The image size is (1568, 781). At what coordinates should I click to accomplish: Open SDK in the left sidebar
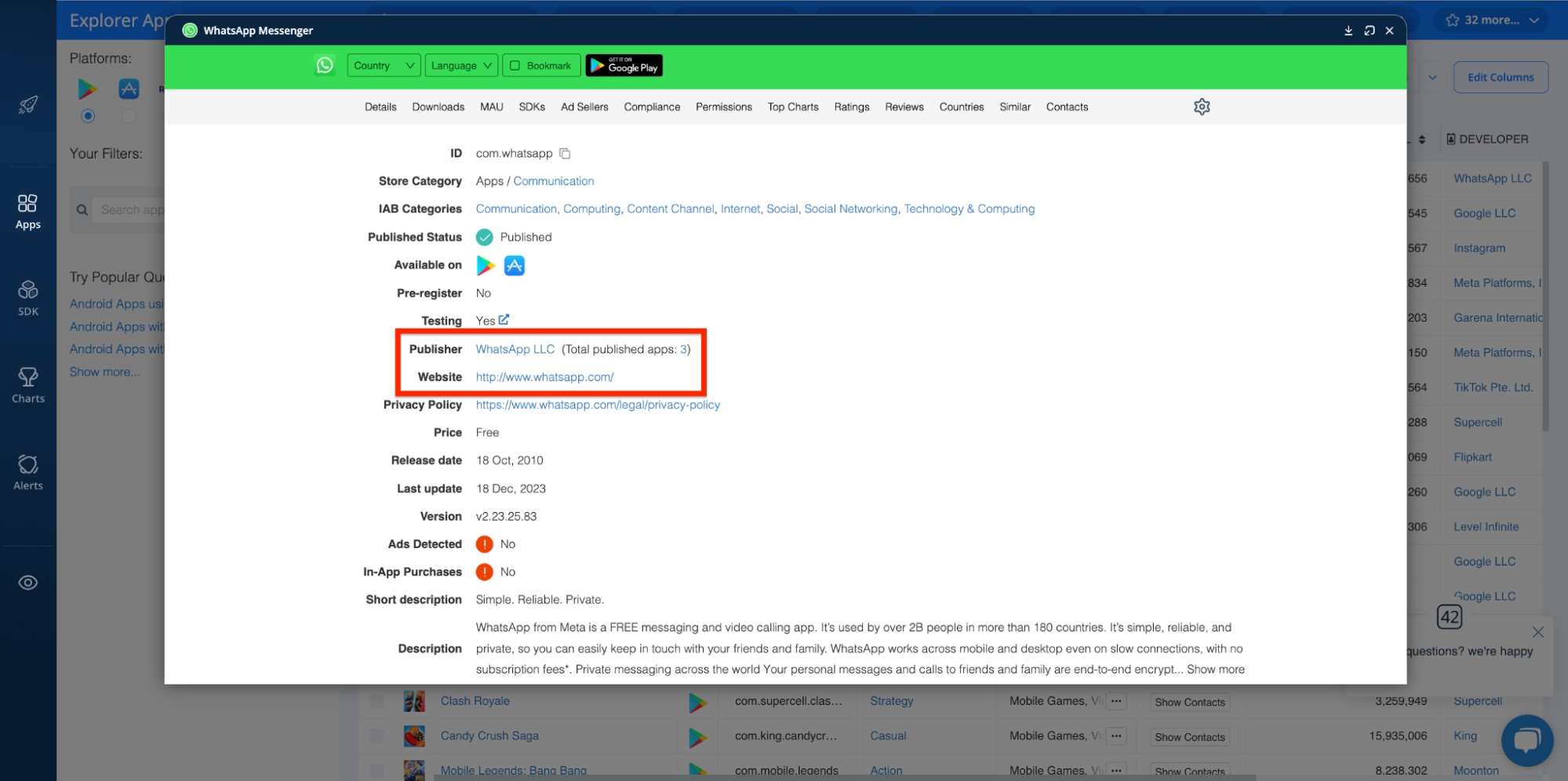(x=27, y=299)
